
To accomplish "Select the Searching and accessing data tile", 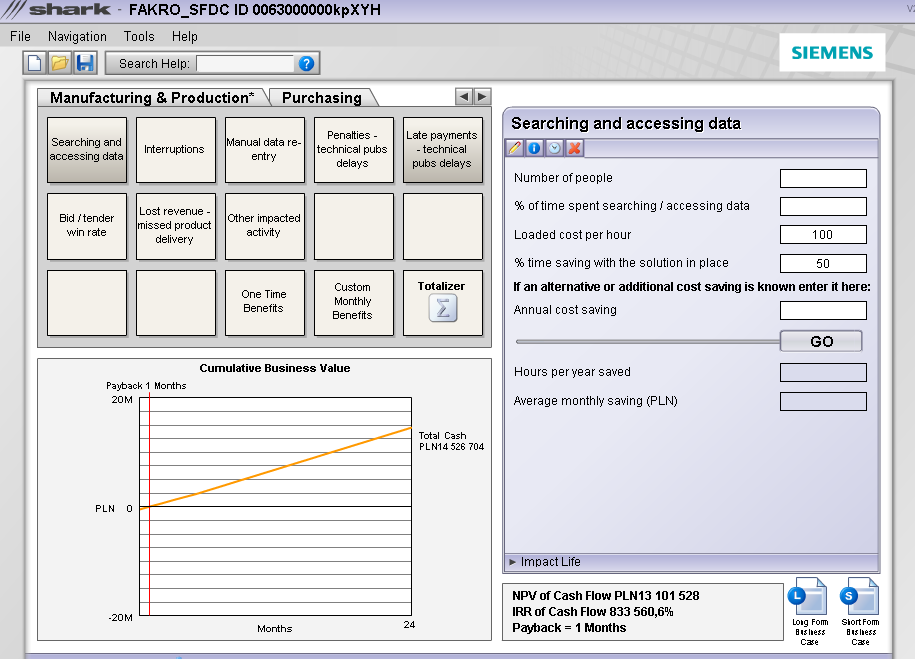I will [86, 150].
